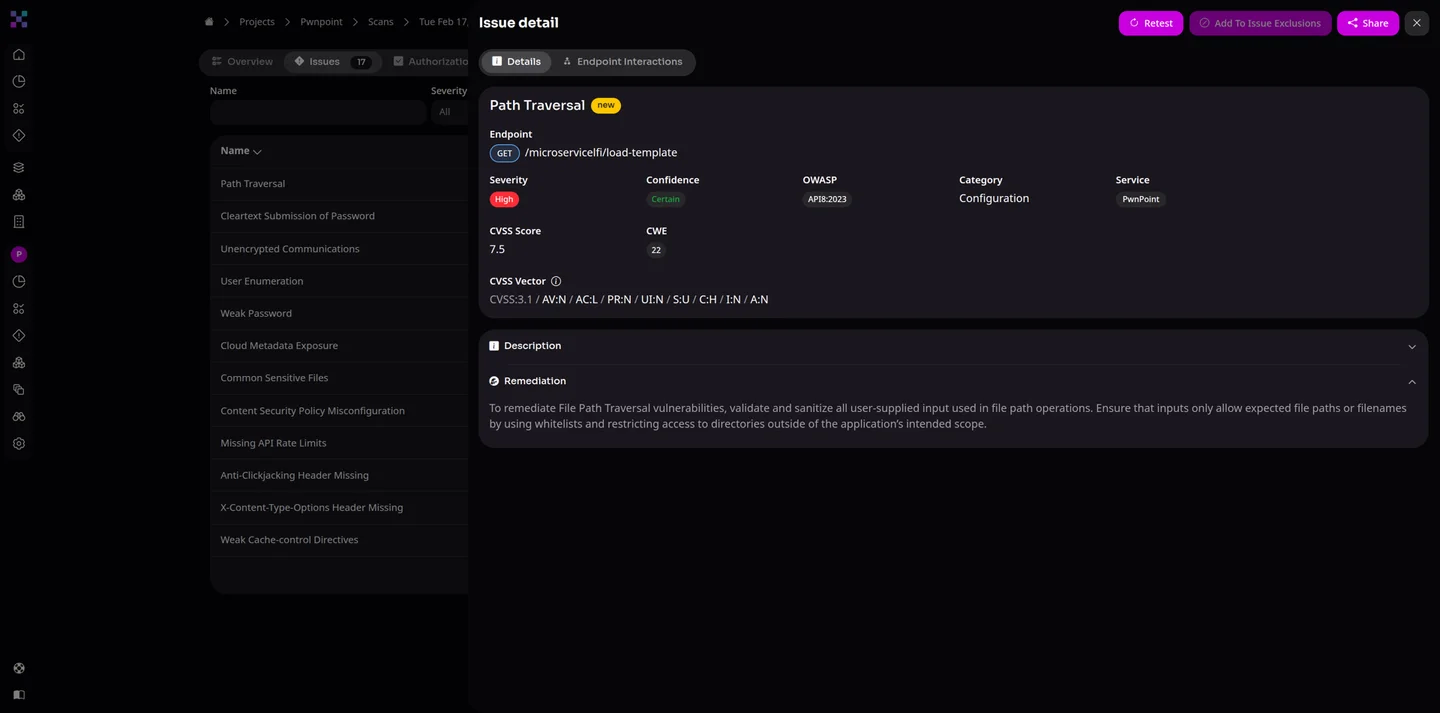Switch to Endpoint Interactions tab
Screen dimensions: 1440x713
(622, 62)
